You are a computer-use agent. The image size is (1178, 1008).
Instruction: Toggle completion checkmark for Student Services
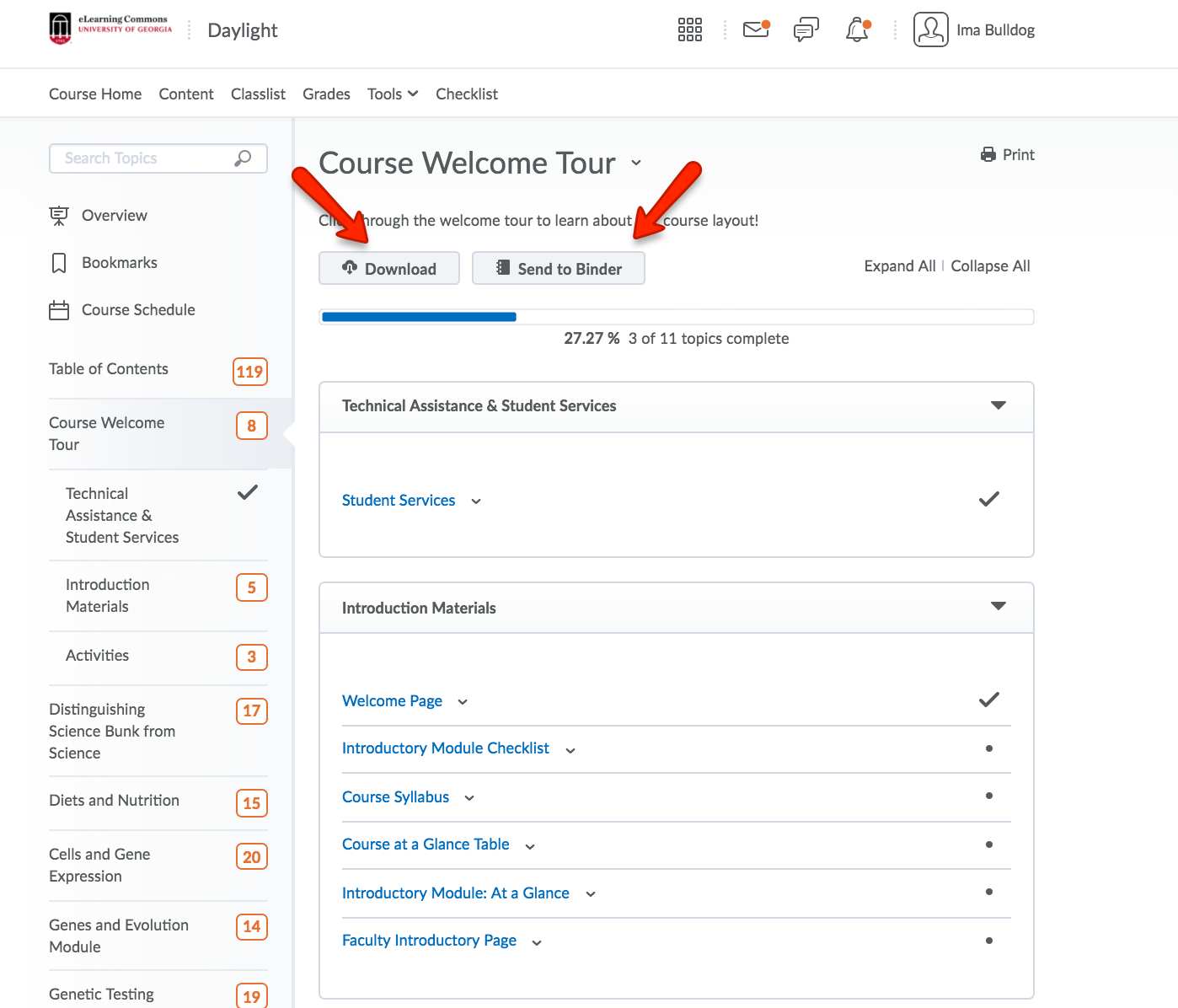(988, 500)
